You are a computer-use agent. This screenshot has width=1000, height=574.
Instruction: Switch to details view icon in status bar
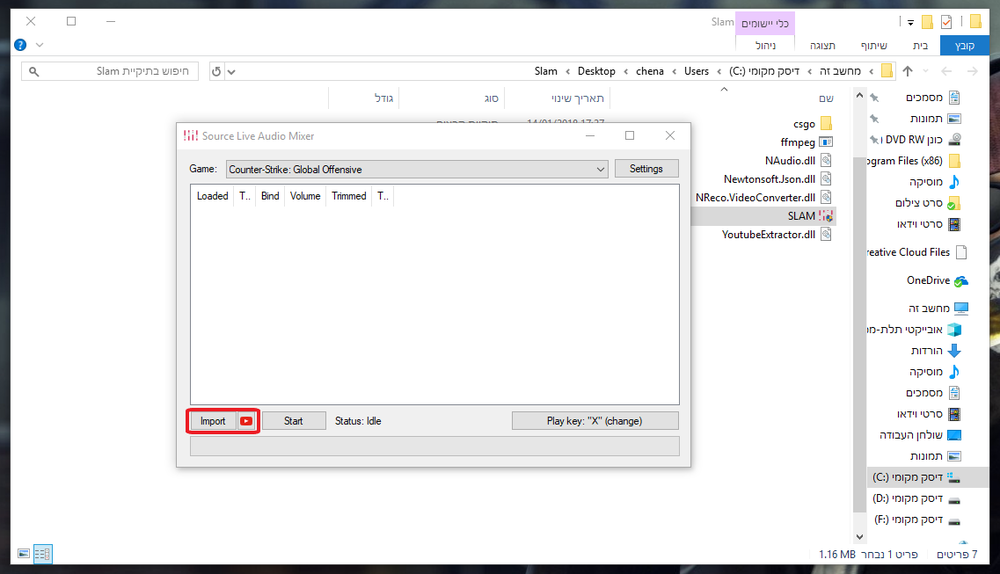click(x=43, y=554)
